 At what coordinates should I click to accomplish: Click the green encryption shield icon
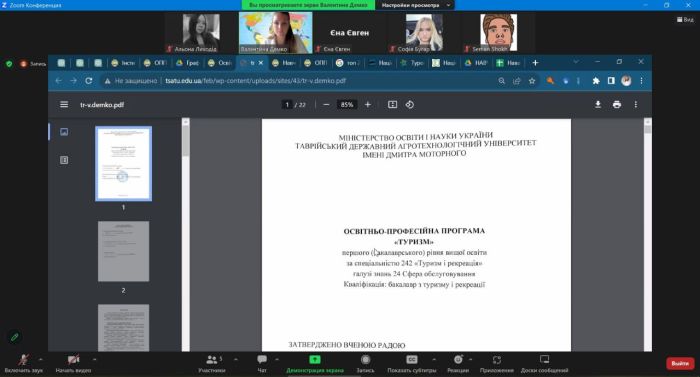pyautogui.click(x=9, y=64)
